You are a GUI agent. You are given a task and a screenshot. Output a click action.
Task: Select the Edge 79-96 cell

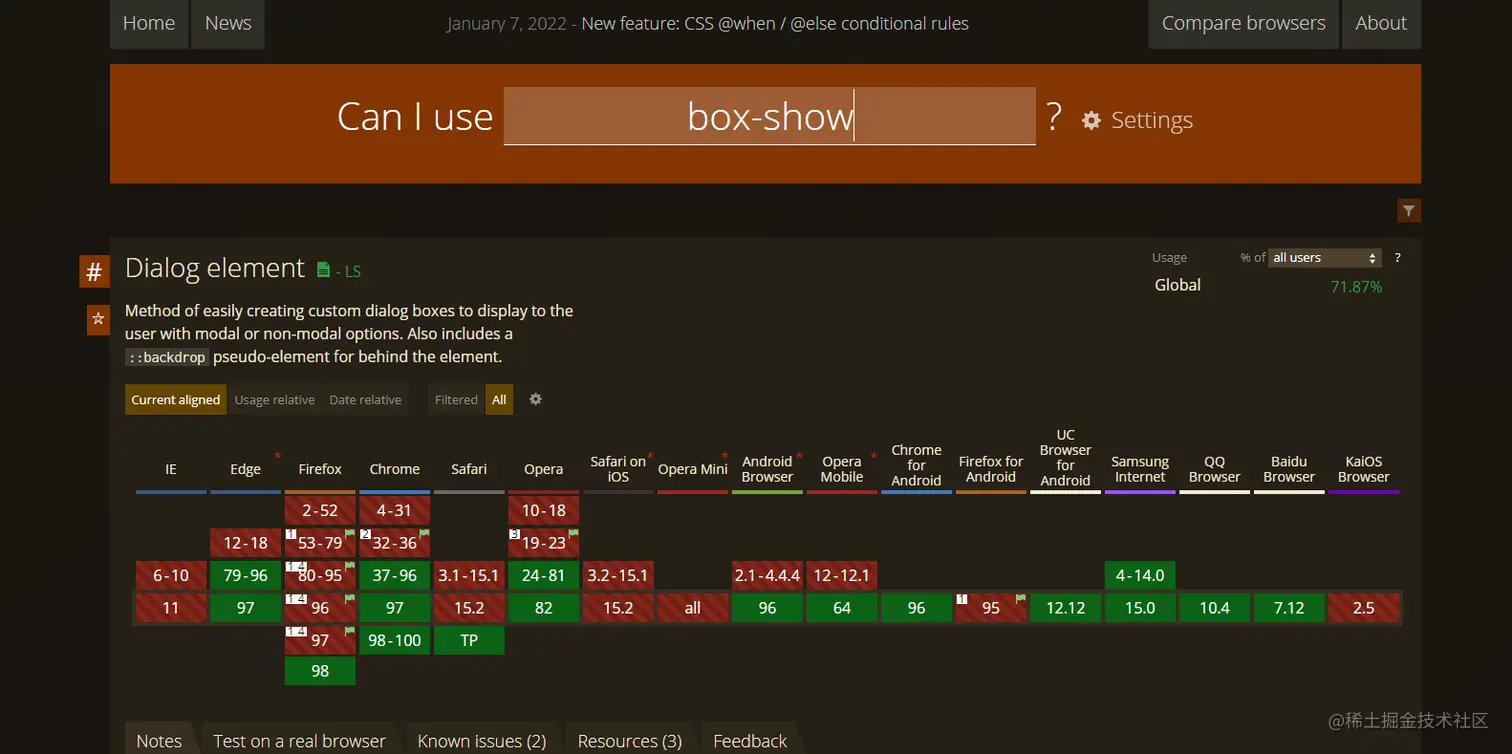245,575
